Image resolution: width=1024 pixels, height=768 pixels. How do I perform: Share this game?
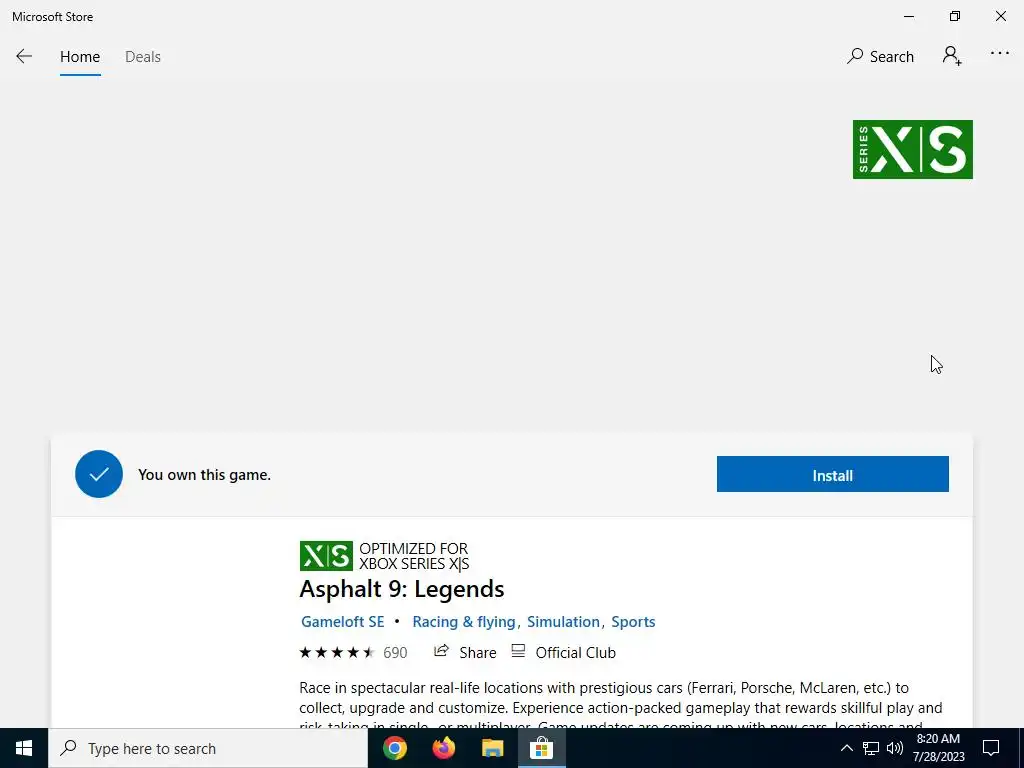tap(465, 652)
